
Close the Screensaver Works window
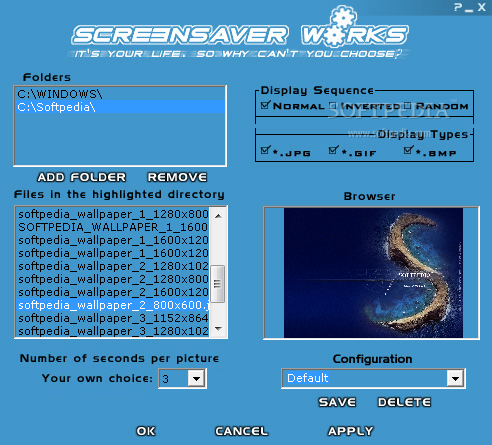(x=481, y=7)
